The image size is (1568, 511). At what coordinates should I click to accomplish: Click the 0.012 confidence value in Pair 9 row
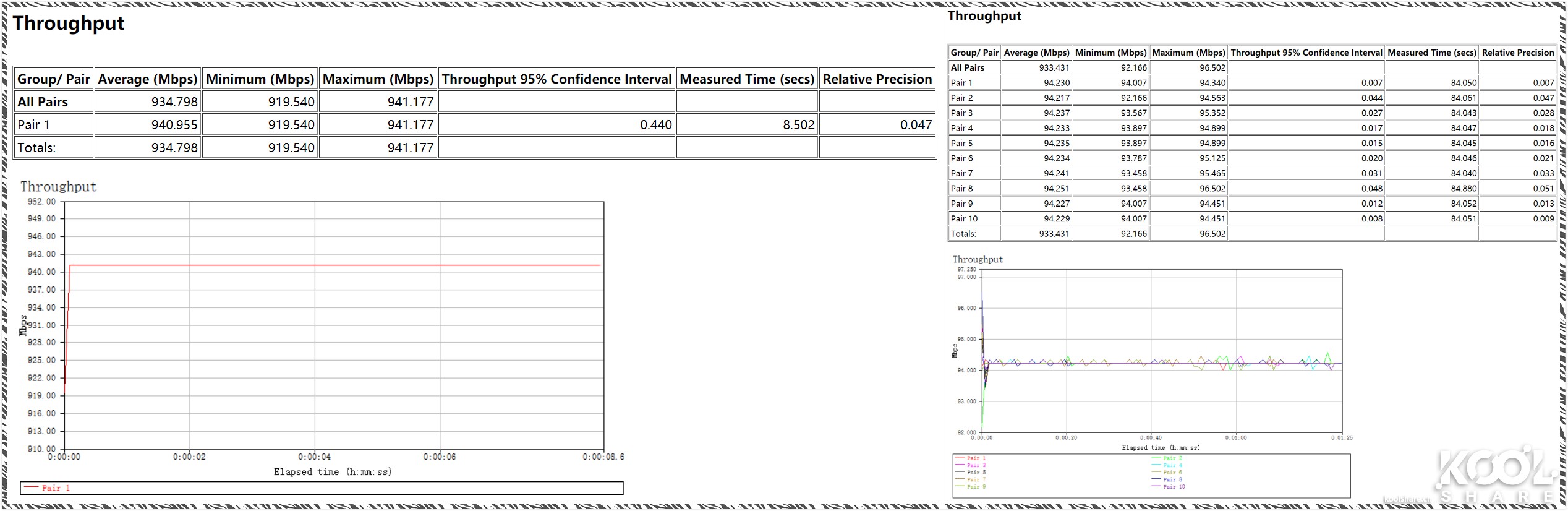pos(1371,204)
